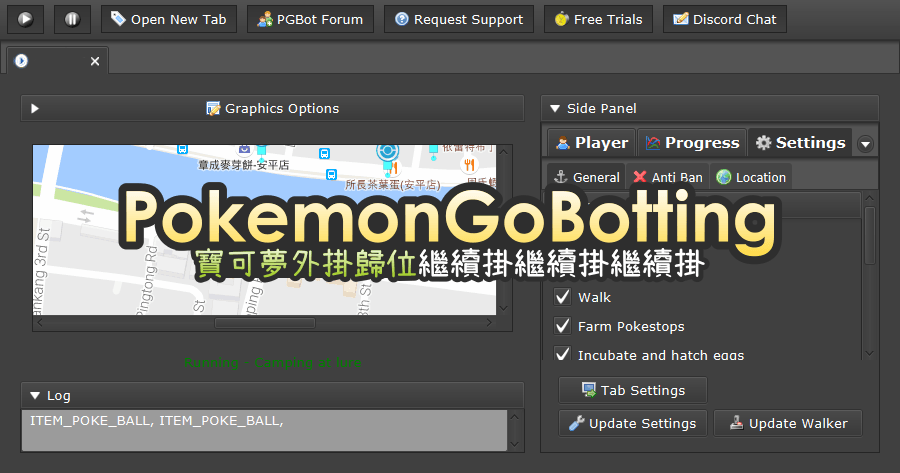The image size is (900, 473).
Task: Open the Location sub-tab
Action: 751,177
